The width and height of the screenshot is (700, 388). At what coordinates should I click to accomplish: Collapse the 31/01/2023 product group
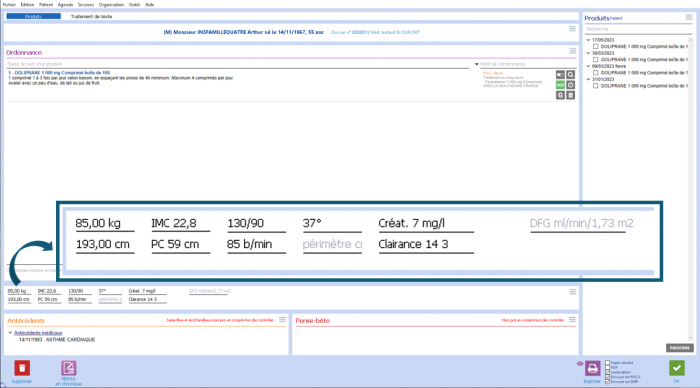[x=588, y=79]
